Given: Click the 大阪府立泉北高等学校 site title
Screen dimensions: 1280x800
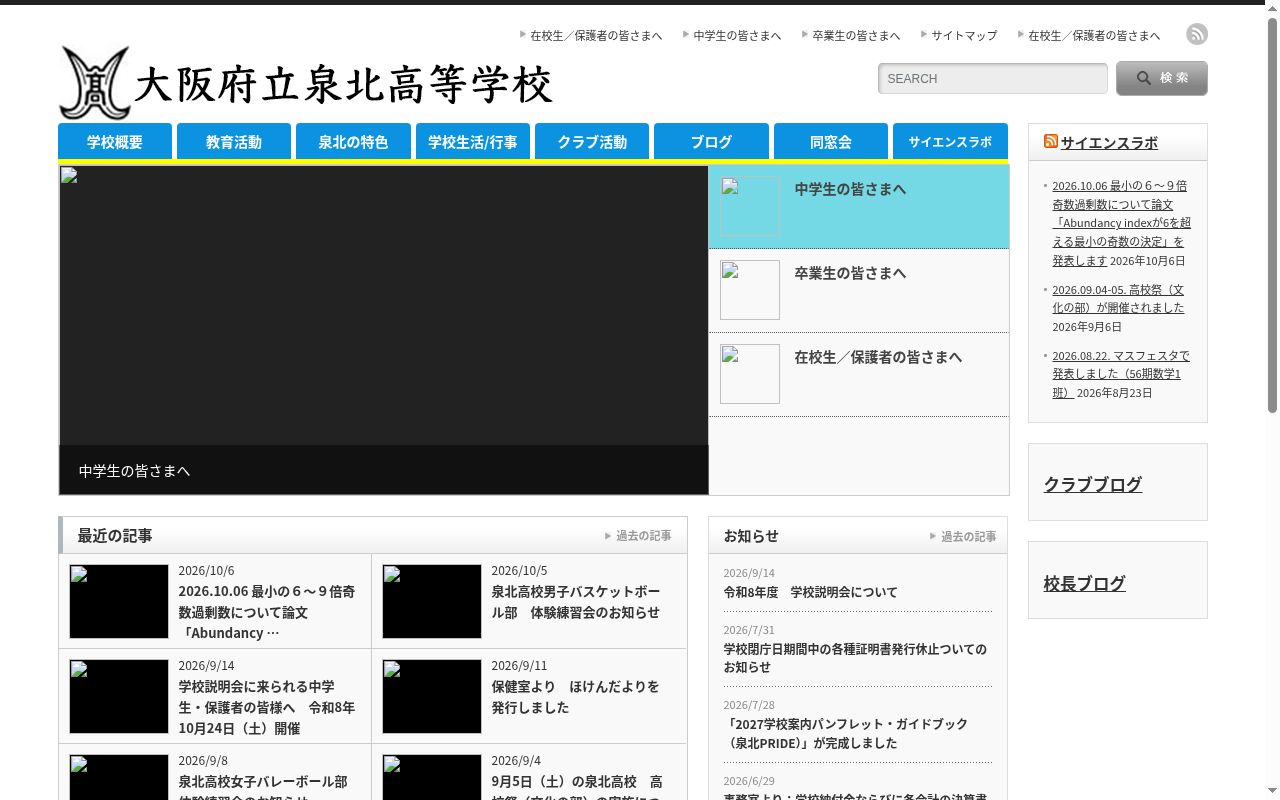Looking at the screenshot, I should point(343,84).
